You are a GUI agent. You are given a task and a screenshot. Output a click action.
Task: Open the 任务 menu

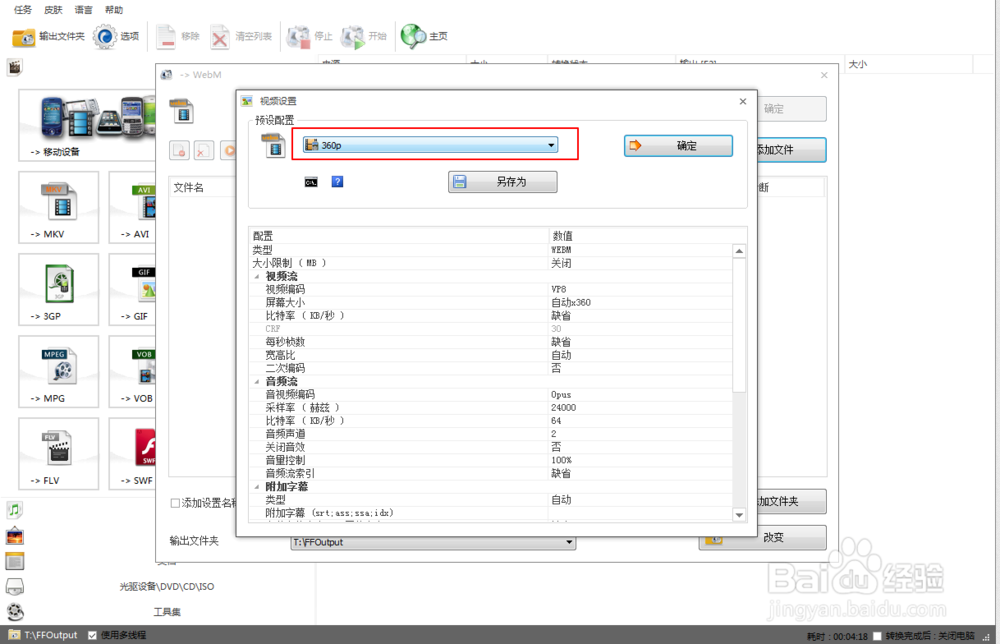pyautogui.click(x=23, y=10)
